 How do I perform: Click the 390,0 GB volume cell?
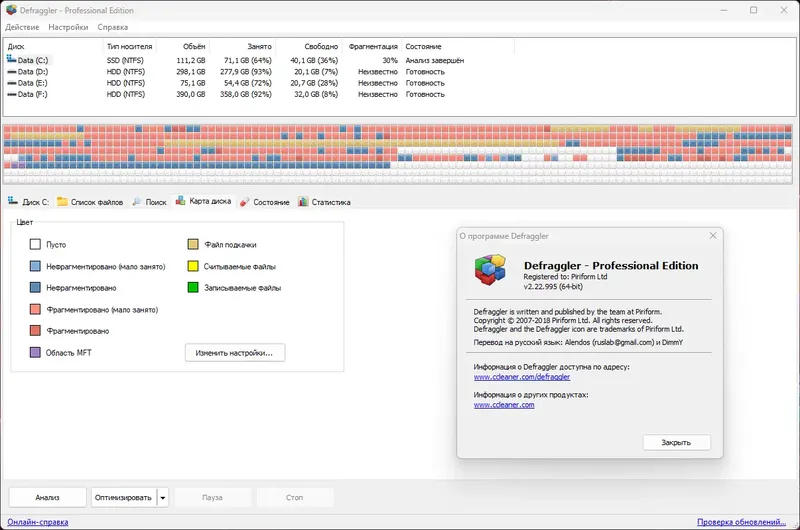[x=191, y=94]
